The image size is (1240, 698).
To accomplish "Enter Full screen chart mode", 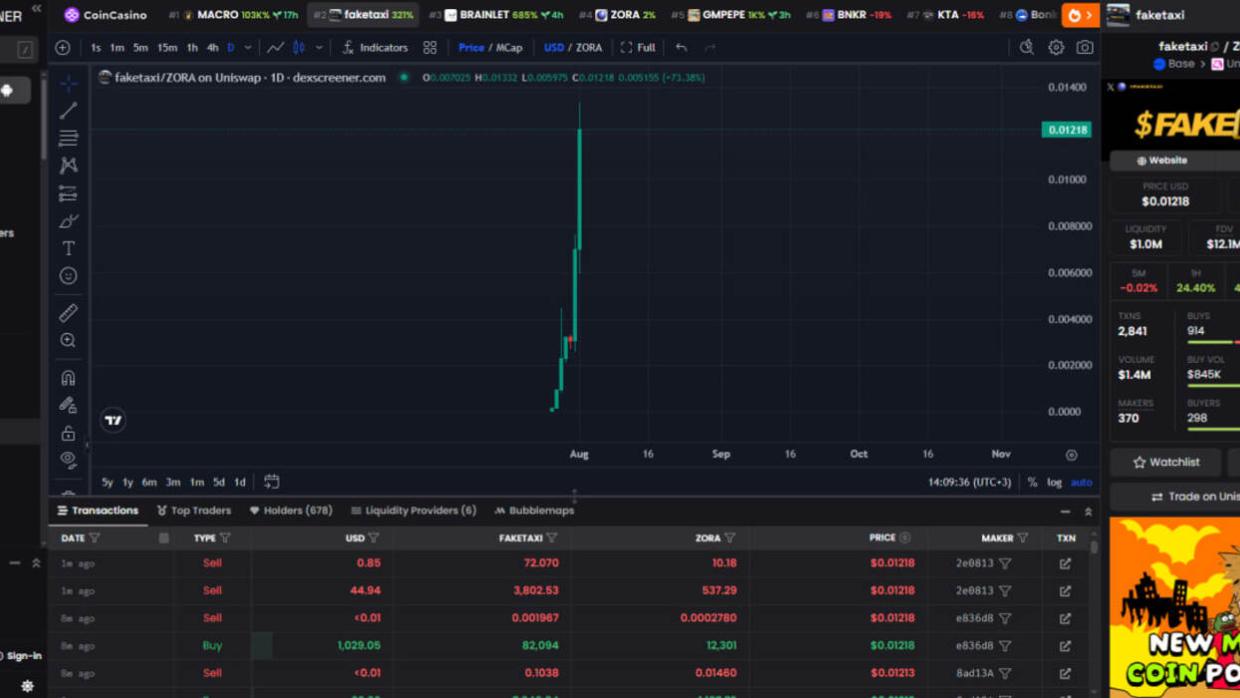I will click(x=638, y=47).
